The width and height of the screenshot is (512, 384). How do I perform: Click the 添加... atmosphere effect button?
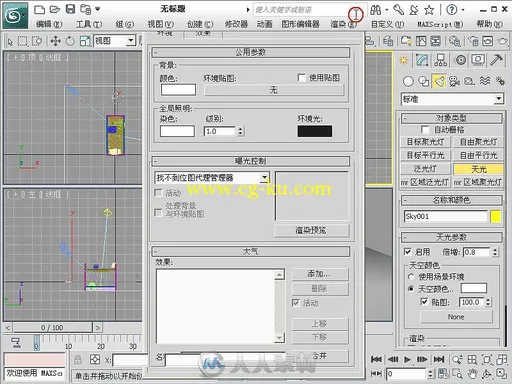click(x=320, y=274)
